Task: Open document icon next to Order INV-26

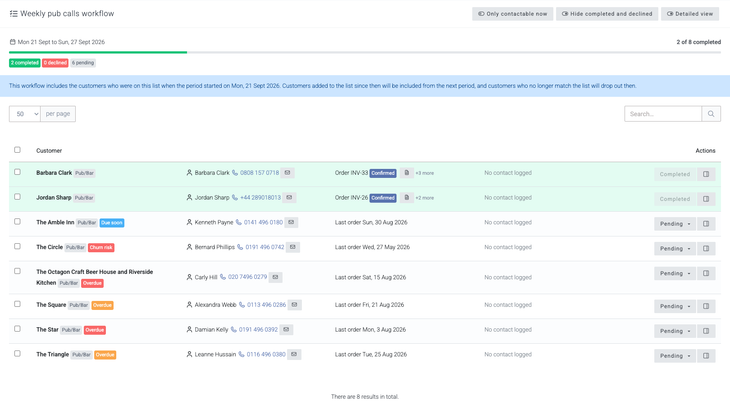Action: point(406,198)
